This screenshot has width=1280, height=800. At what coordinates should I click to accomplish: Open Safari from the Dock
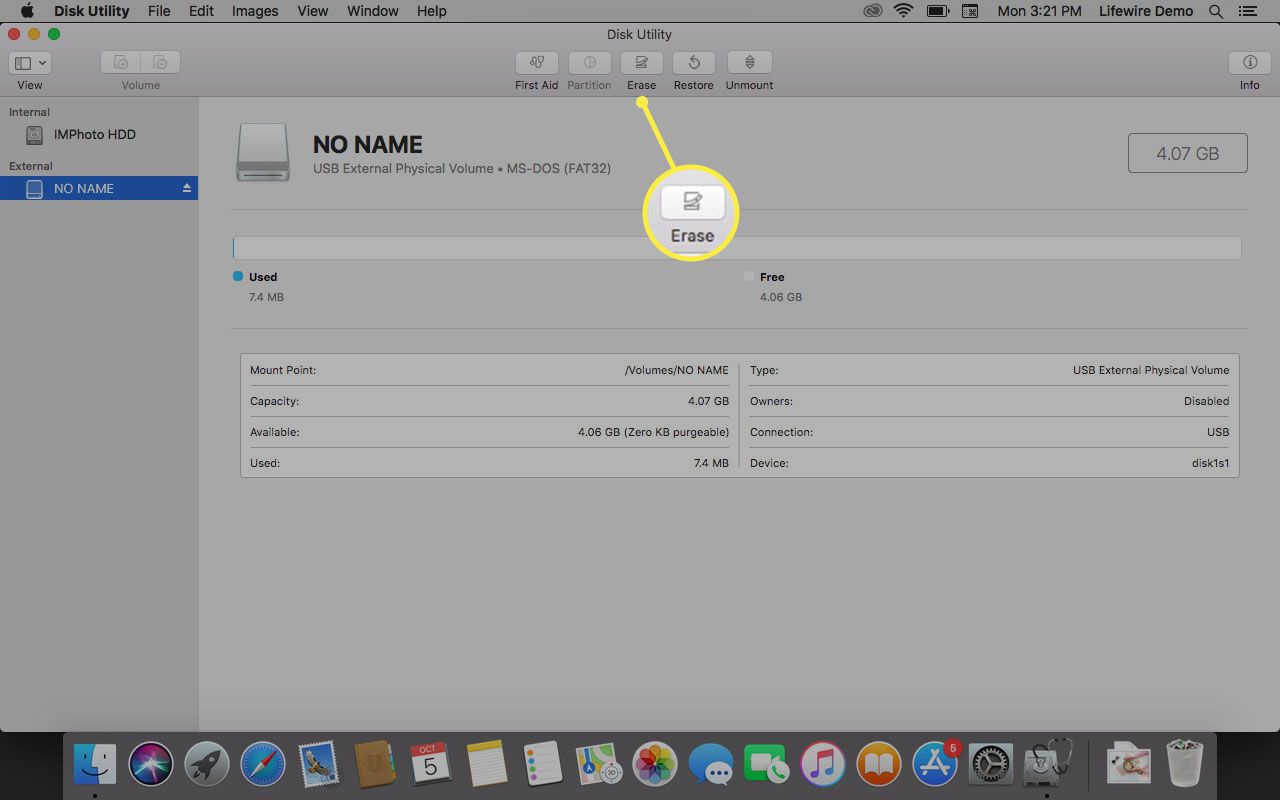(x=263, y=765)
